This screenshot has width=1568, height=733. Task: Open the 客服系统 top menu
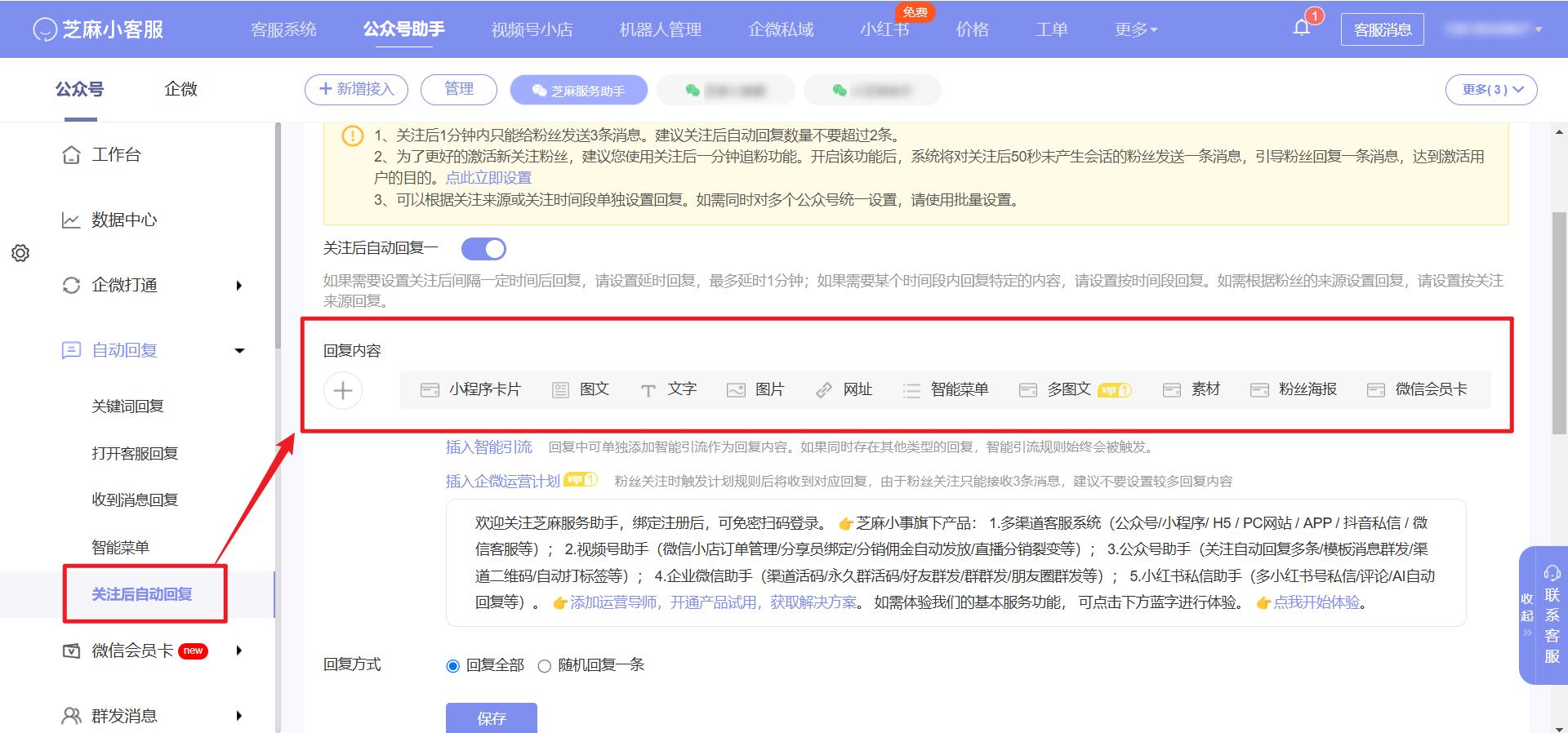point(283,29)
